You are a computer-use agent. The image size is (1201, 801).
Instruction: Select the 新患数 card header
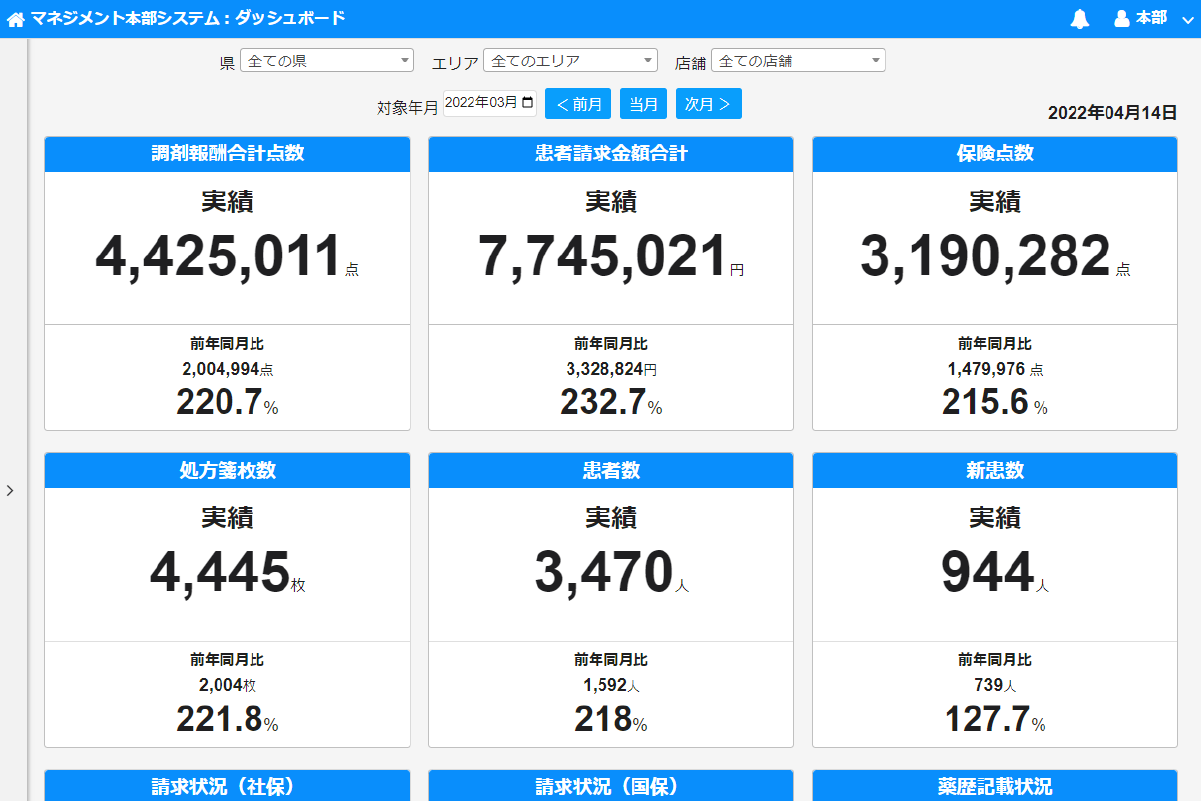pyautogui.click(x=995, y=470)
